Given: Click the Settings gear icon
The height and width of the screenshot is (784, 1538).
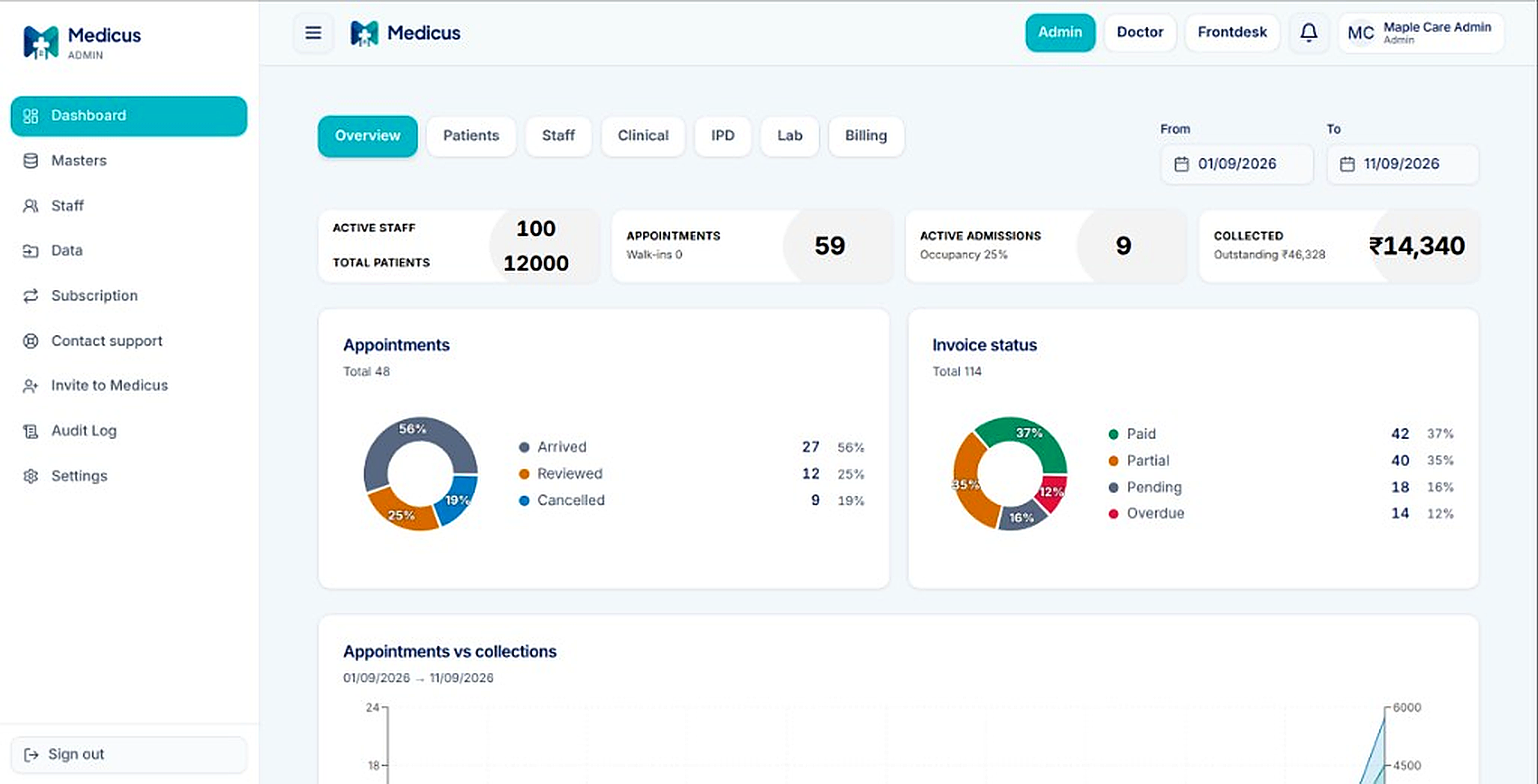Looking at the screenshot, I should [x=31, y=476].
